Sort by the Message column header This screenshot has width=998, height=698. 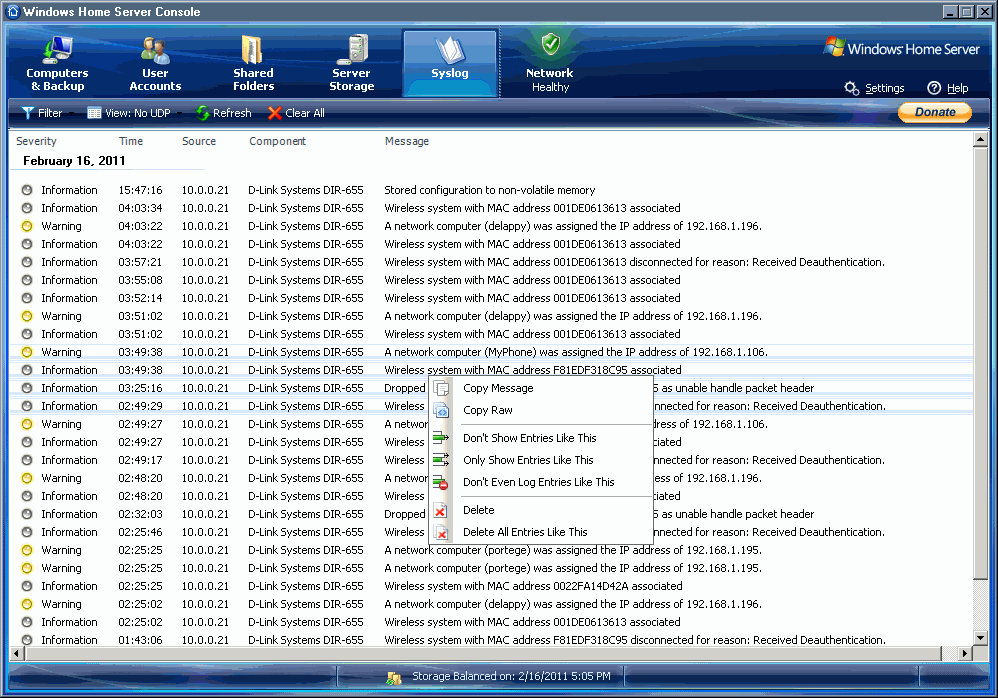click(x=407, y=141)
